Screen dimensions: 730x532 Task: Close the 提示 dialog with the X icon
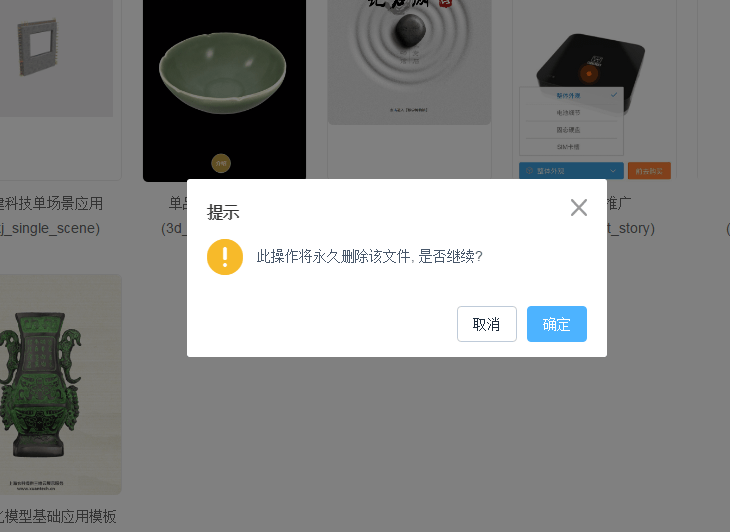(x=579, y=208)
